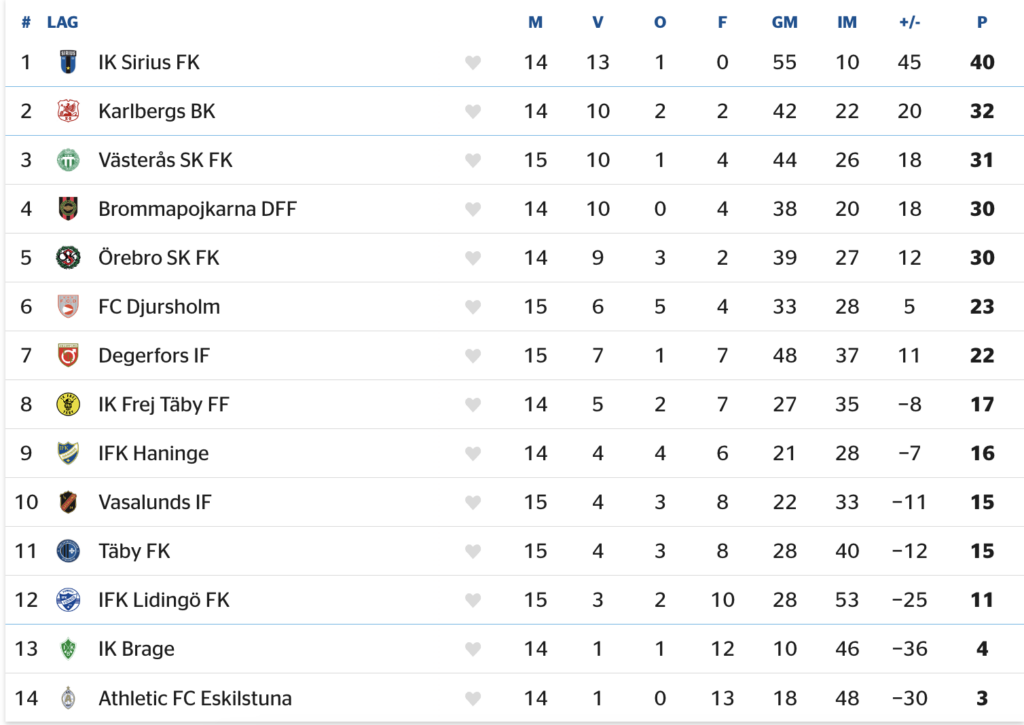This screenshot has height=725, width=1024.
Task: Click the IK Sirius FK club crest
Action: (68, 62)
